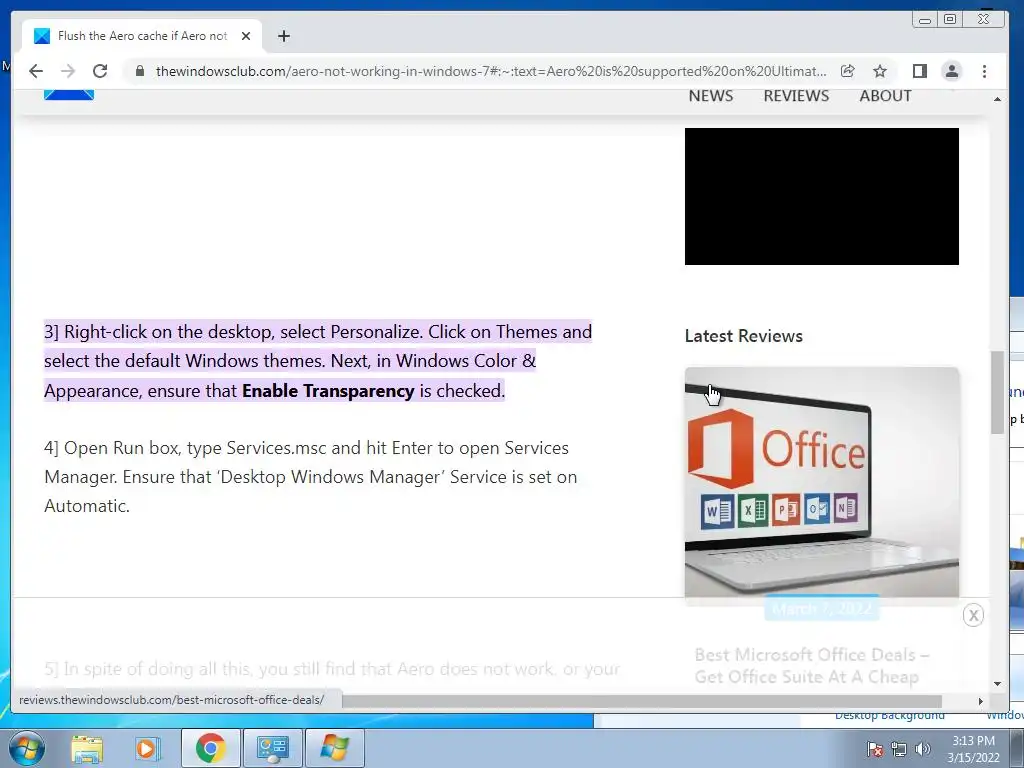
Task: Open the Chrome profile avatar
Action: tap(952, 71)
